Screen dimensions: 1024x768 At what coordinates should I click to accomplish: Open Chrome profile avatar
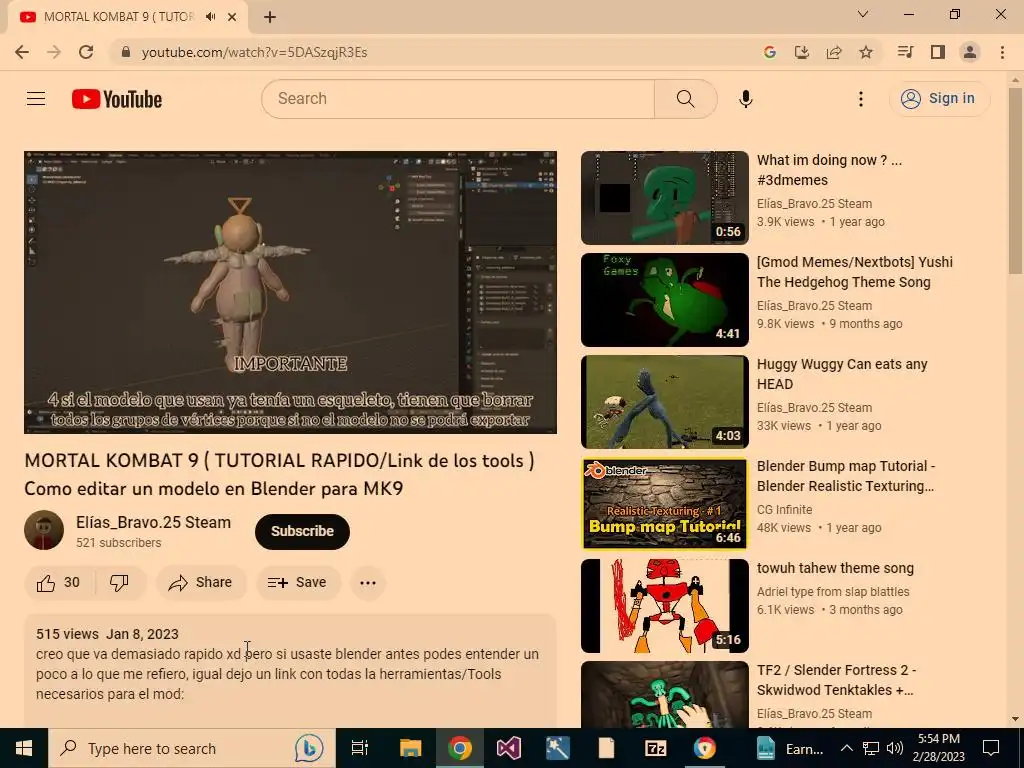point(970,52)
